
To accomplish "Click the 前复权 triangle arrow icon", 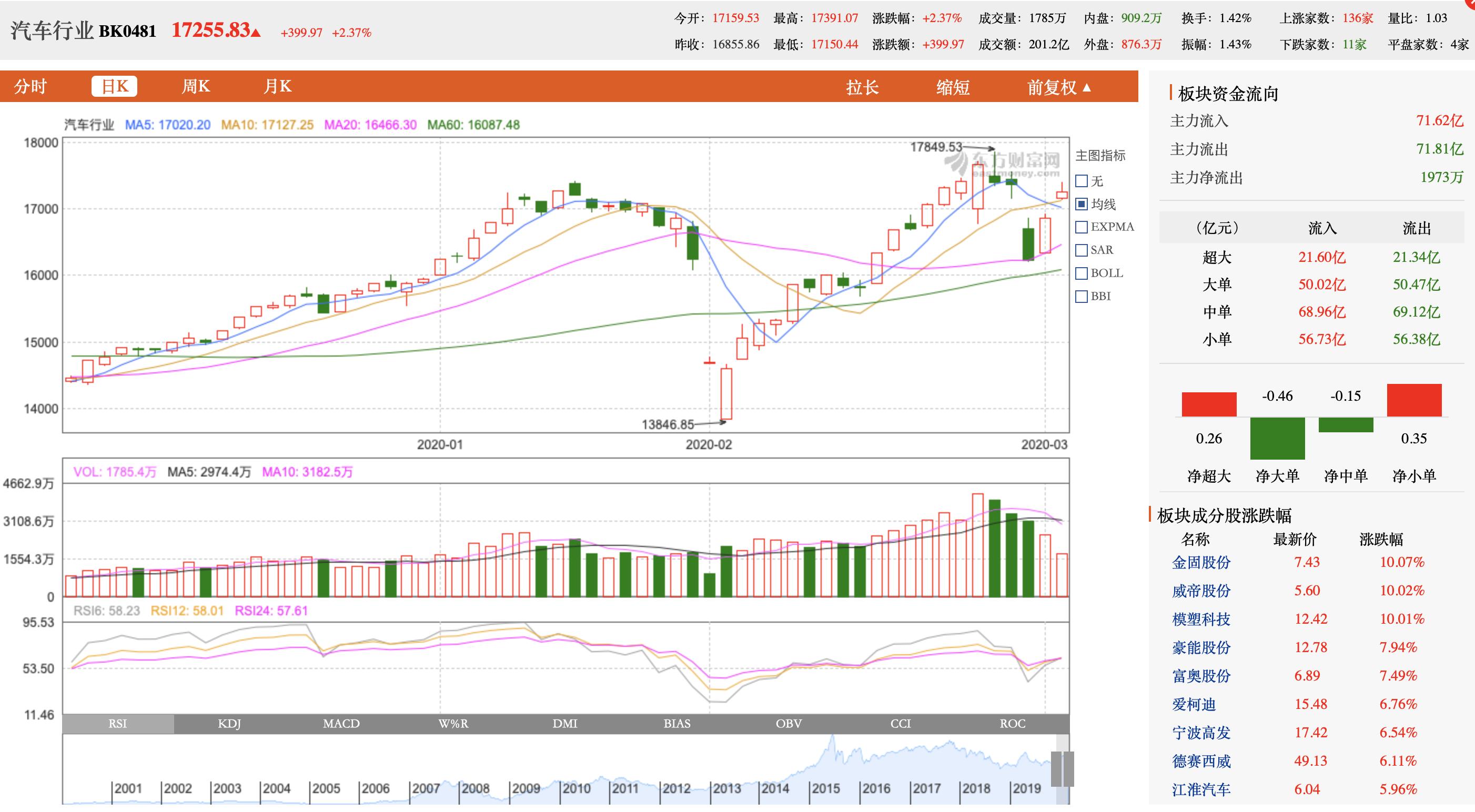I will point(1087,87).
